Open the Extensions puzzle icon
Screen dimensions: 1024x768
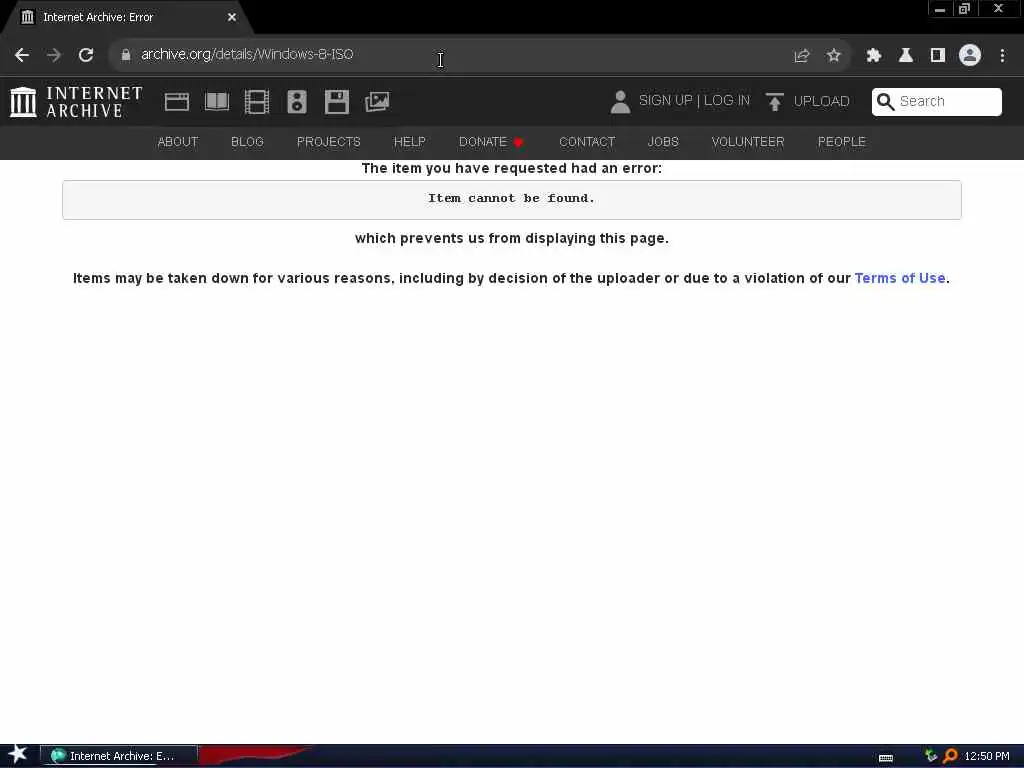[x=874, y=56]
